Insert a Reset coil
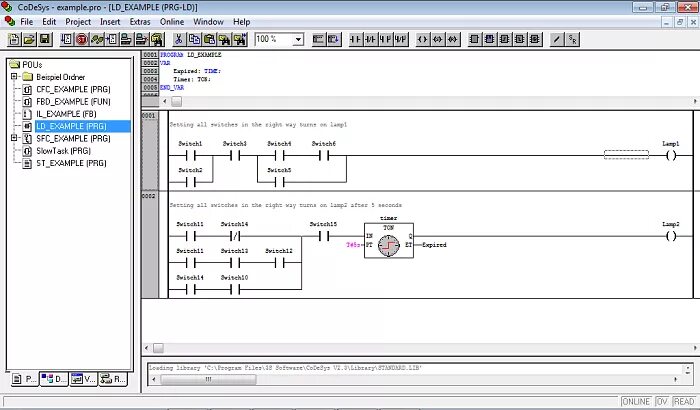This screenshot has width=700, height=410. coord(453,39)
